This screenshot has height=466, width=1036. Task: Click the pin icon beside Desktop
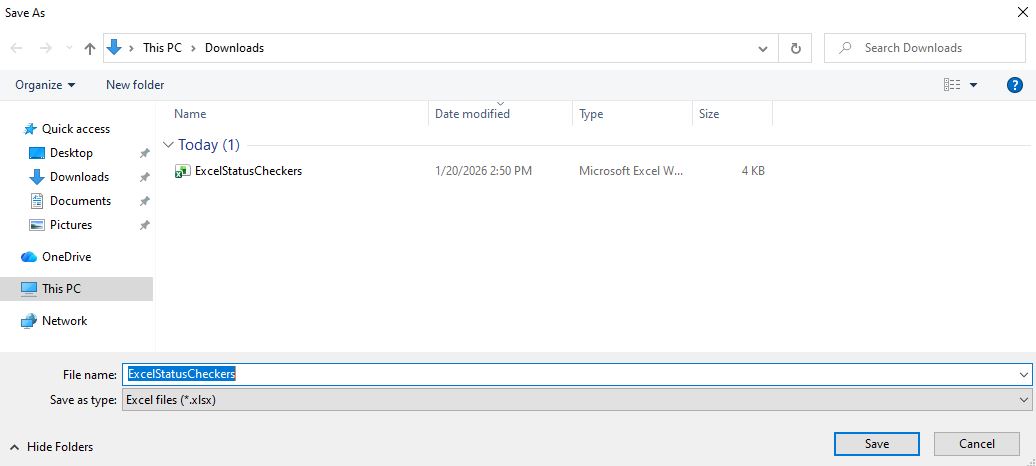click(144, 153)
